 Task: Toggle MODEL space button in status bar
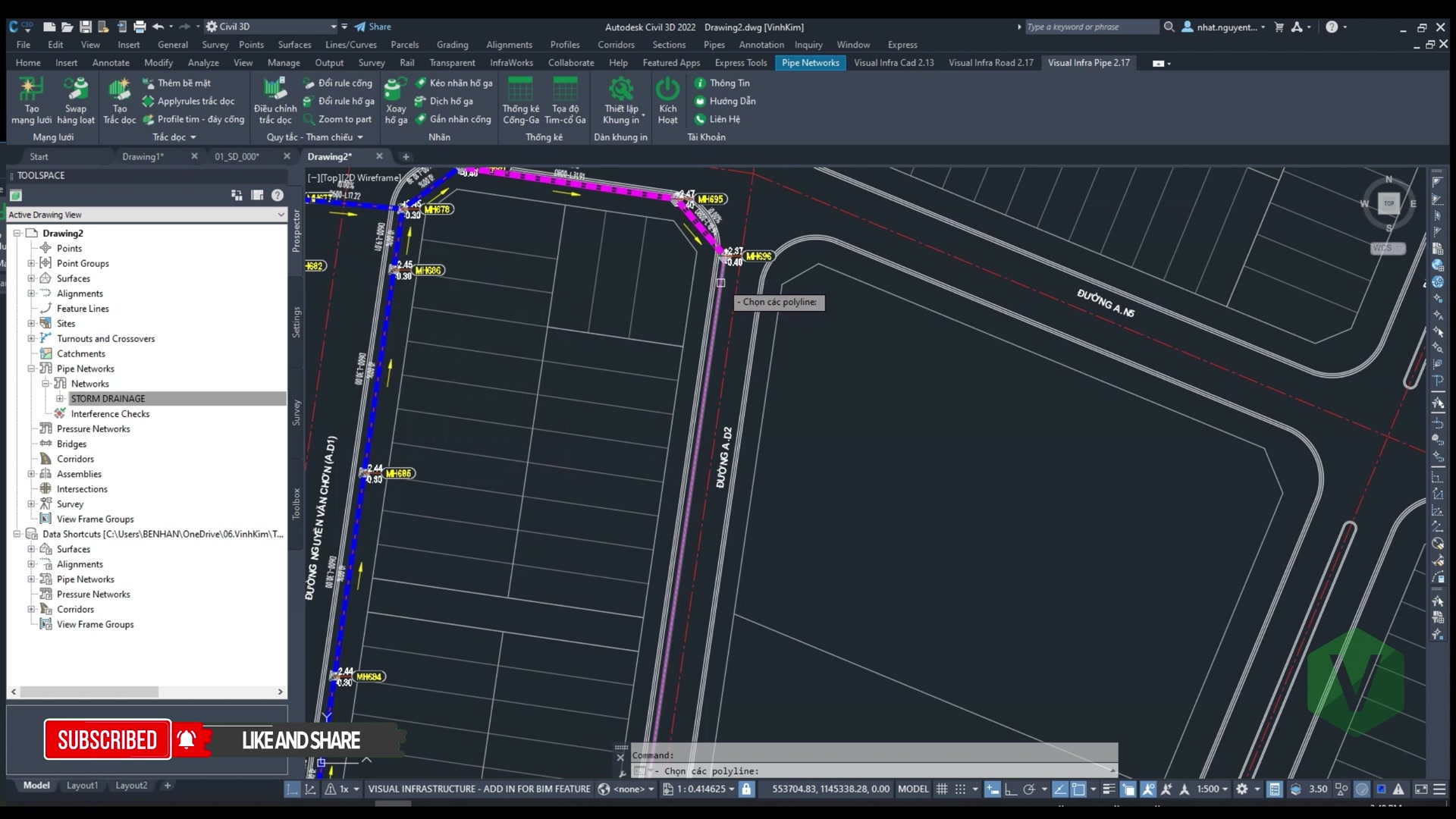pos(913,789)
